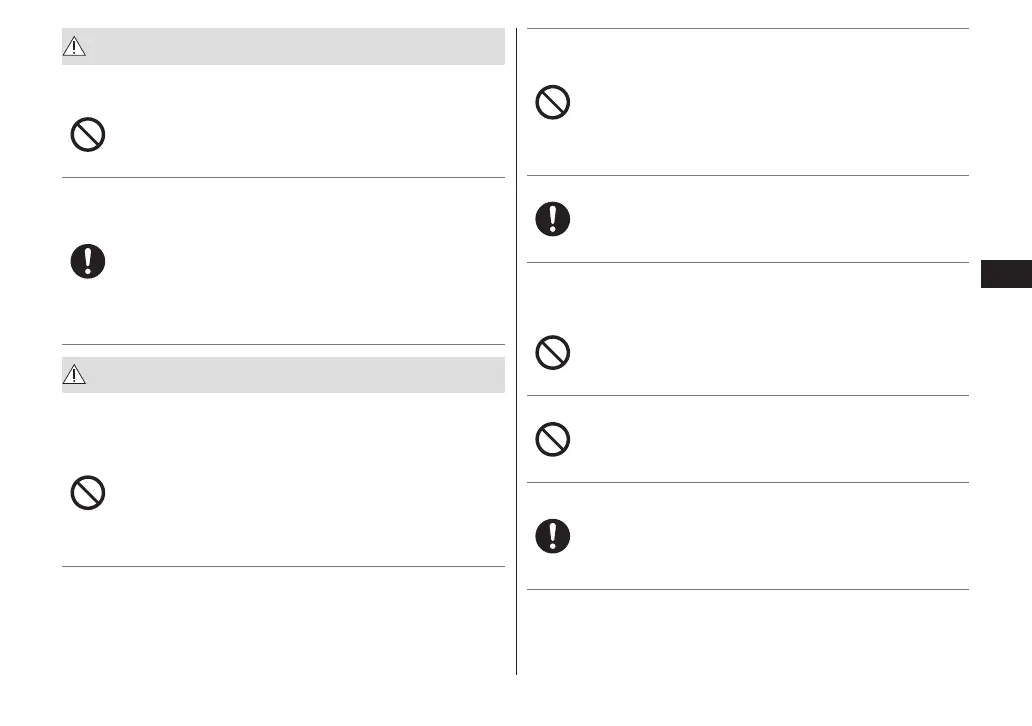
Task: Select the lowest prohibition icon in the right column
Action: pyautogui.click(x=553, y=439)
